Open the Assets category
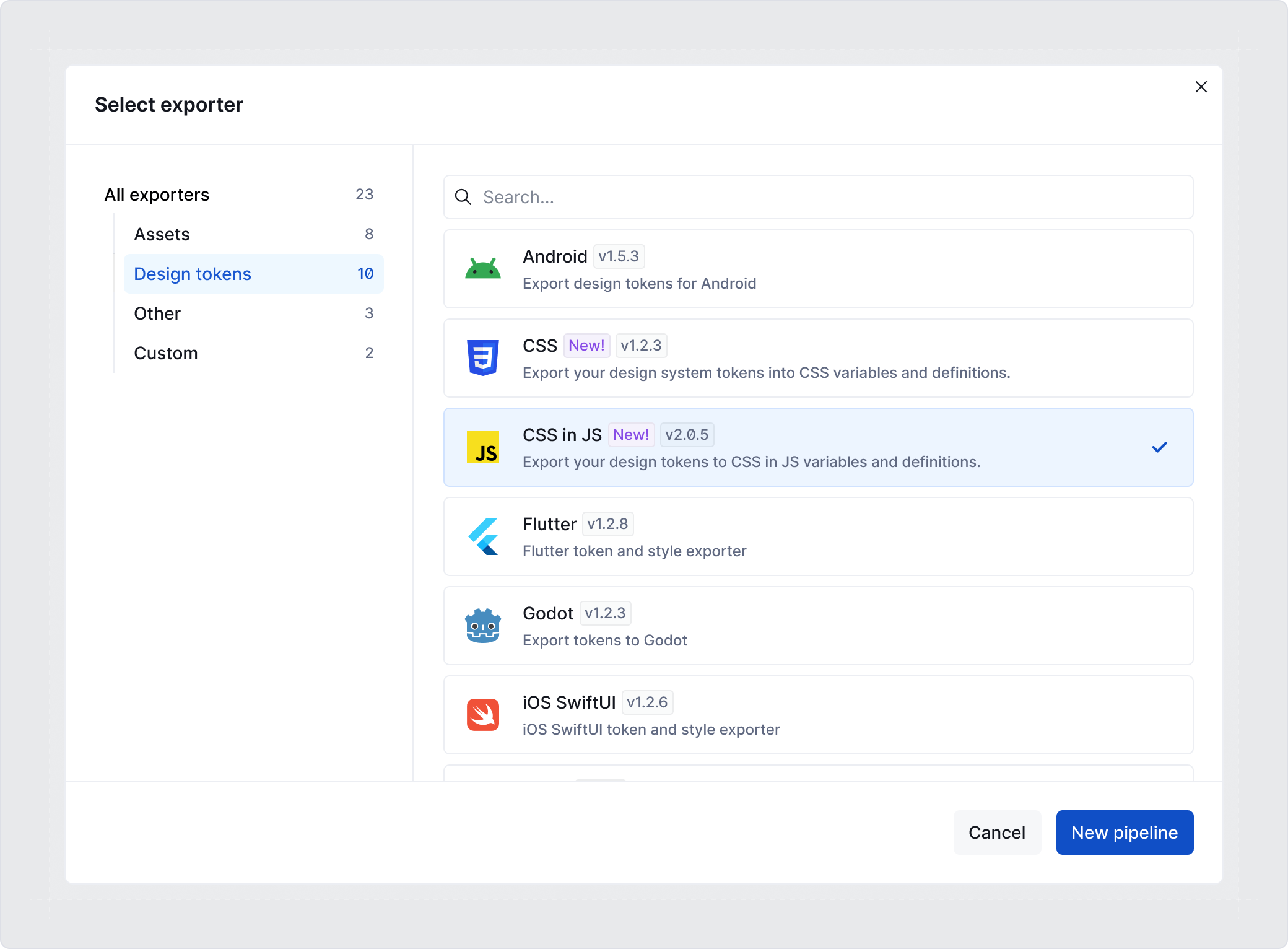The width and height of the screenshot is (1288, 949). pos(162,234)
